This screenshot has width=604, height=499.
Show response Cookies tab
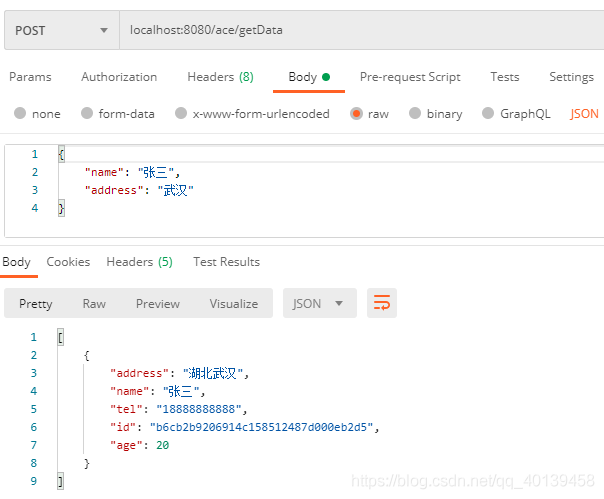tap(69, 262)
